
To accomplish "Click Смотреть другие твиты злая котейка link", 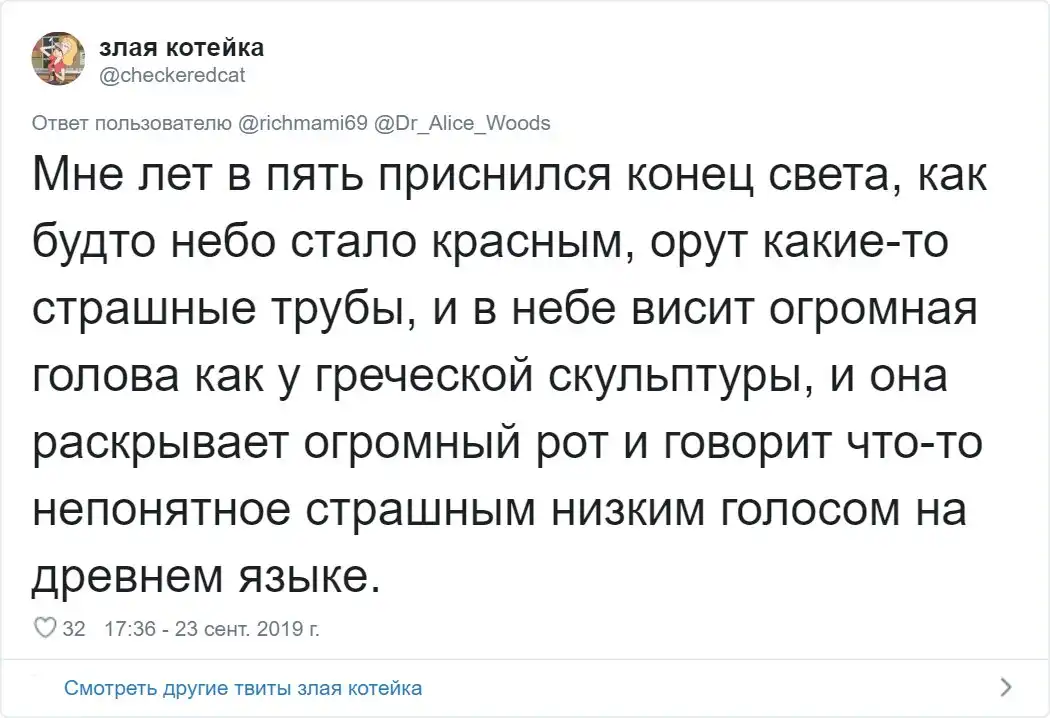I will [x=242, y=688].
